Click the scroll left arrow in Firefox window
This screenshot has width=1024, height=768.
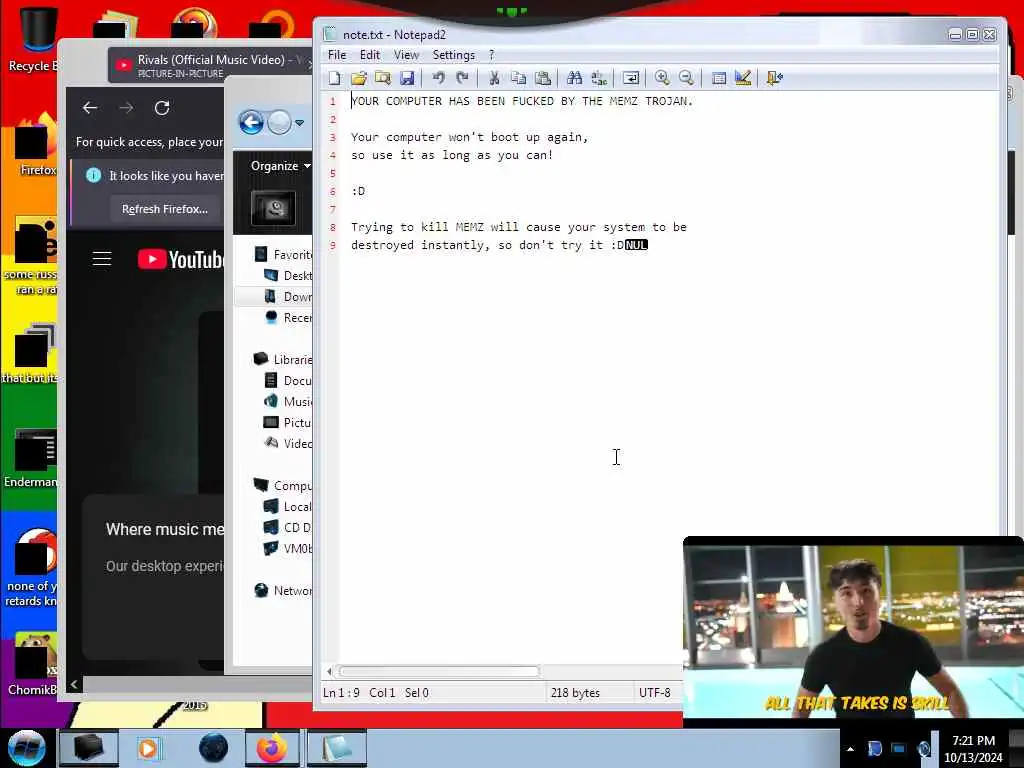74,684
